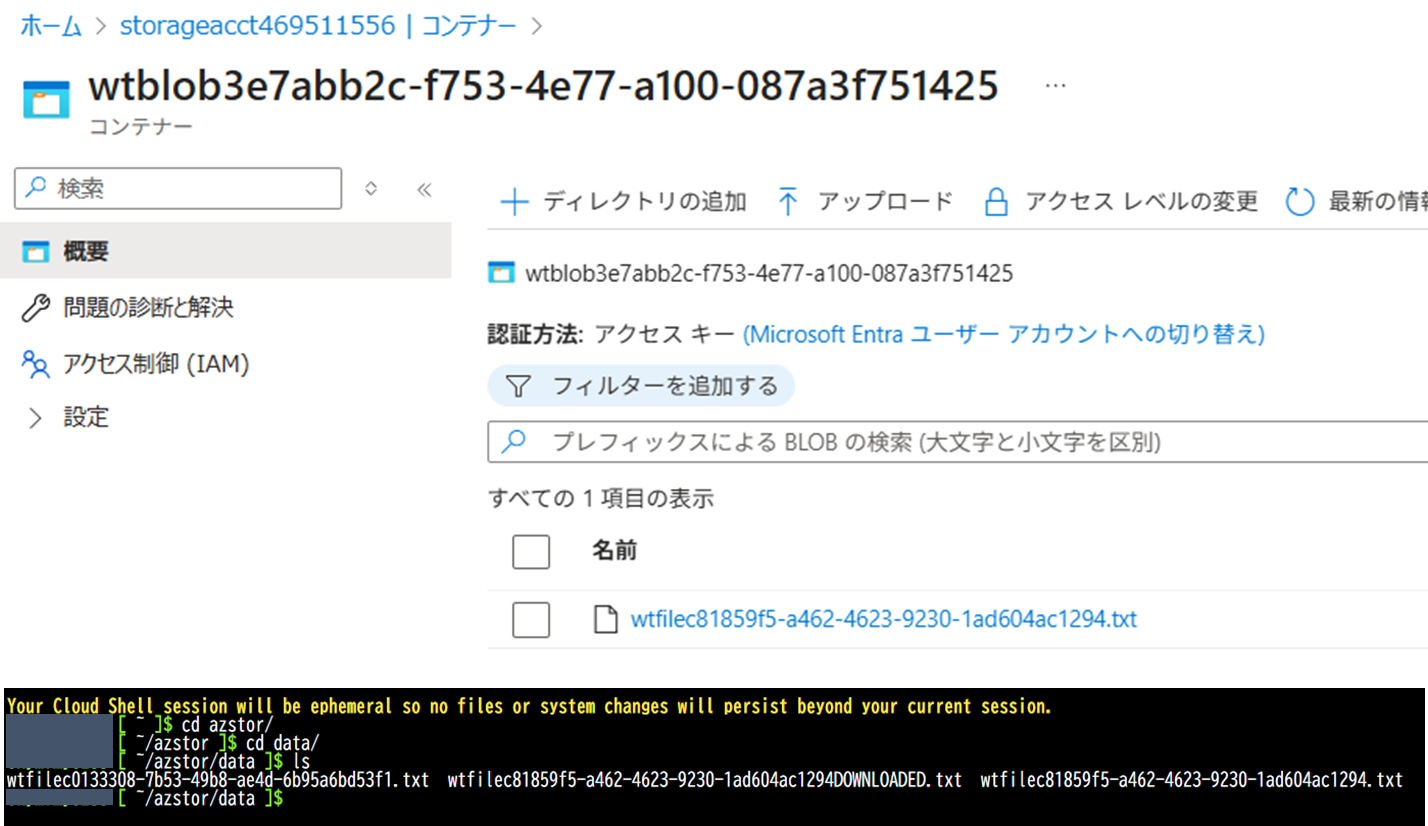Click ディレクトリの追加 button label

pos(645,202)
